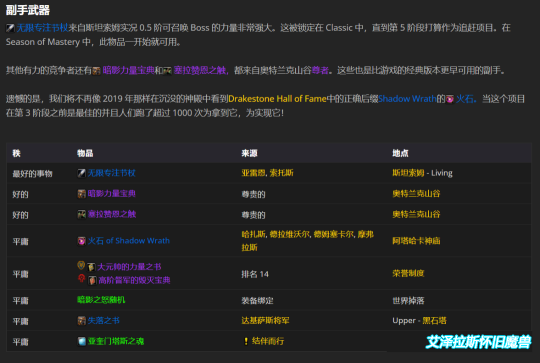Open the 黑石塔 location link
This screenshot has height=363, width=540.
click(x=434, y=321)
